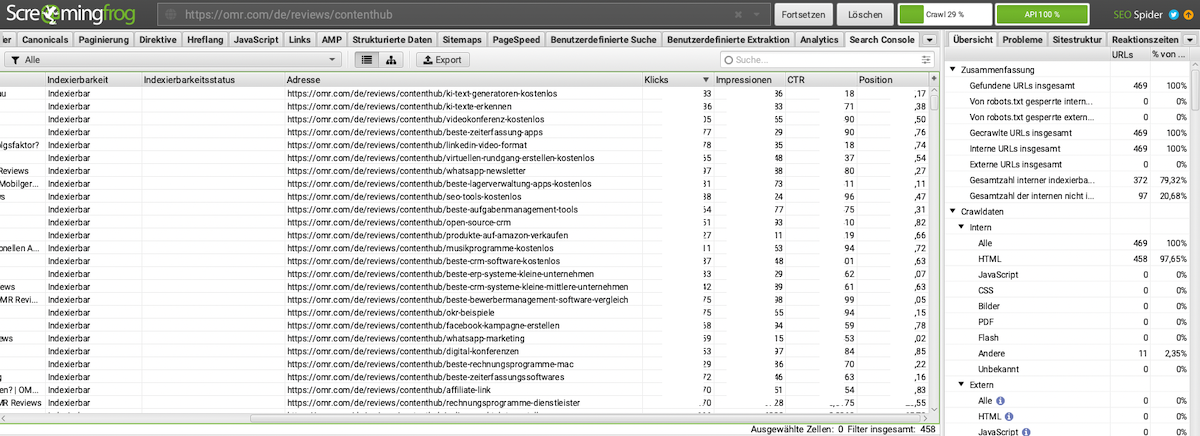Open search filter options icon
Screen dimensions: 1200x436
tap(926, 60)
